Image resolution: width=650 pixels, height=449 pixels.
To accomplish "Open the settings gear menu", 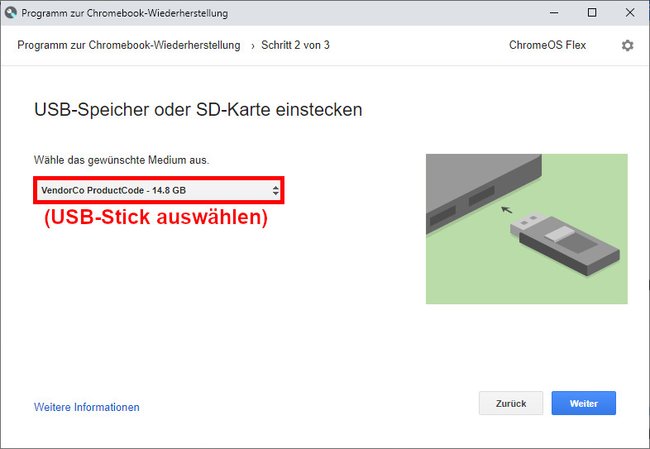I will pyautogui.click(x=627, y=45).
